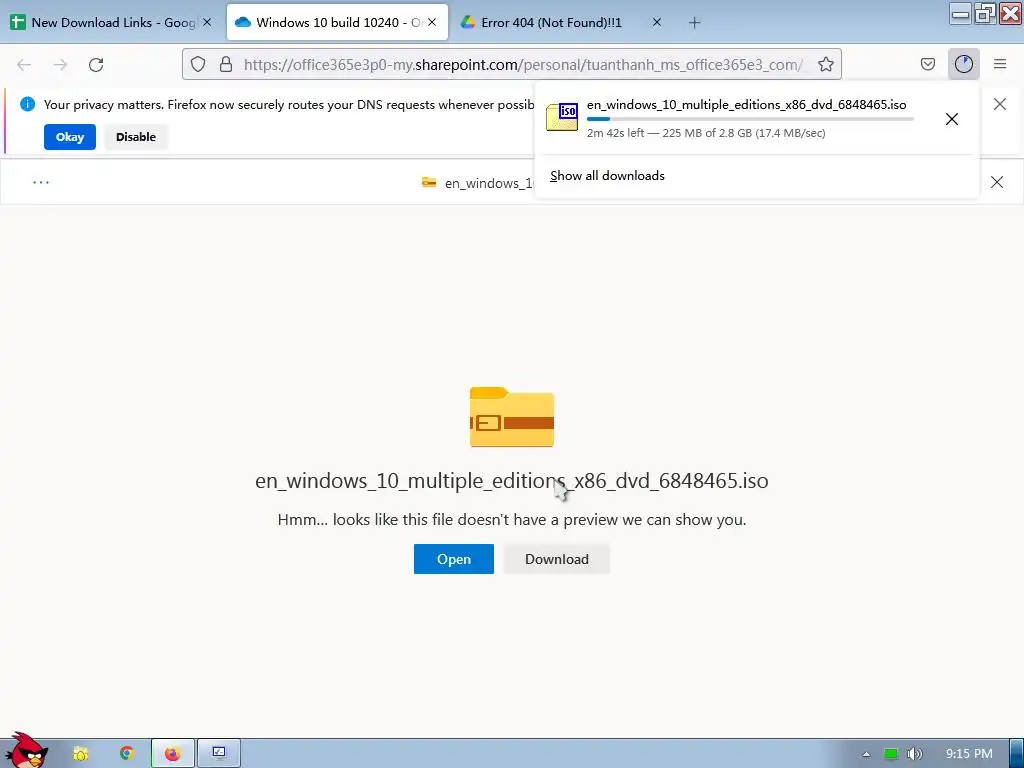1024x768 pixels.
Task: Click Disable on DNS privacy notice
Action: pyautogui.click(x=136, y=137)
